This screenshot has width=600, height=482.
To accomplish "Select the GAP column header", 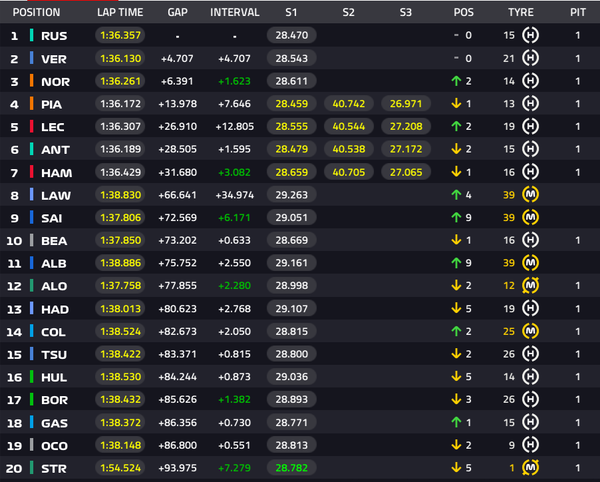I will 178,12.
